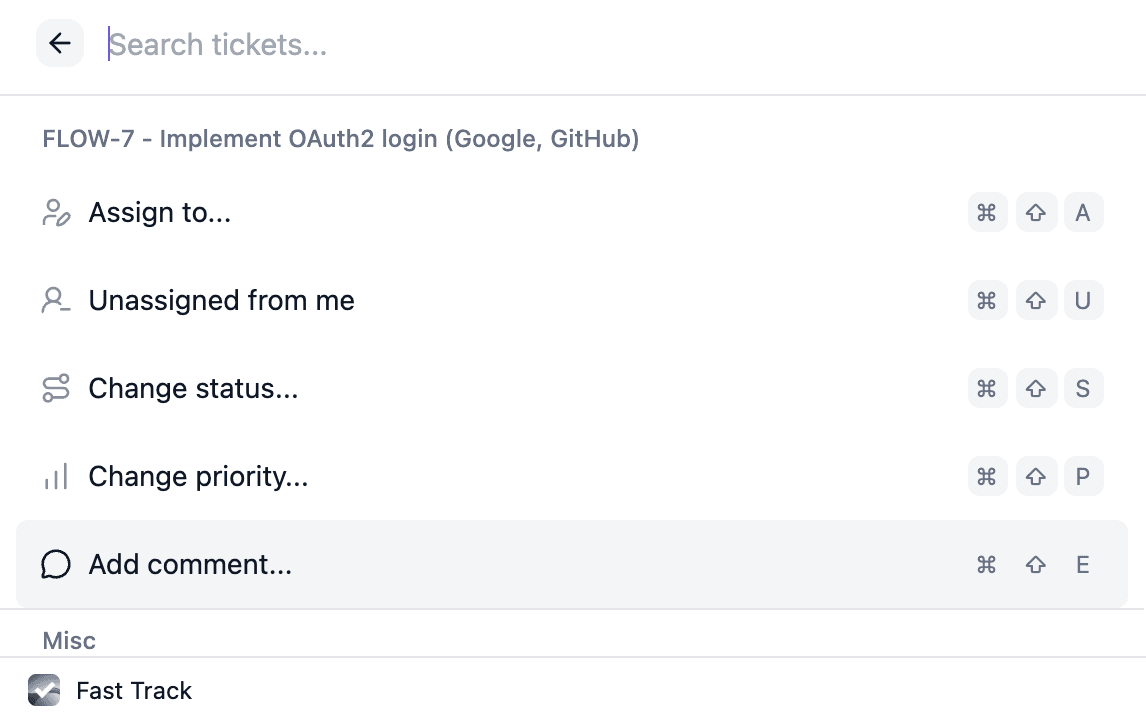Click the back arrow button
This screenshot has height=722, width=1146.
[x=60, y=43]
